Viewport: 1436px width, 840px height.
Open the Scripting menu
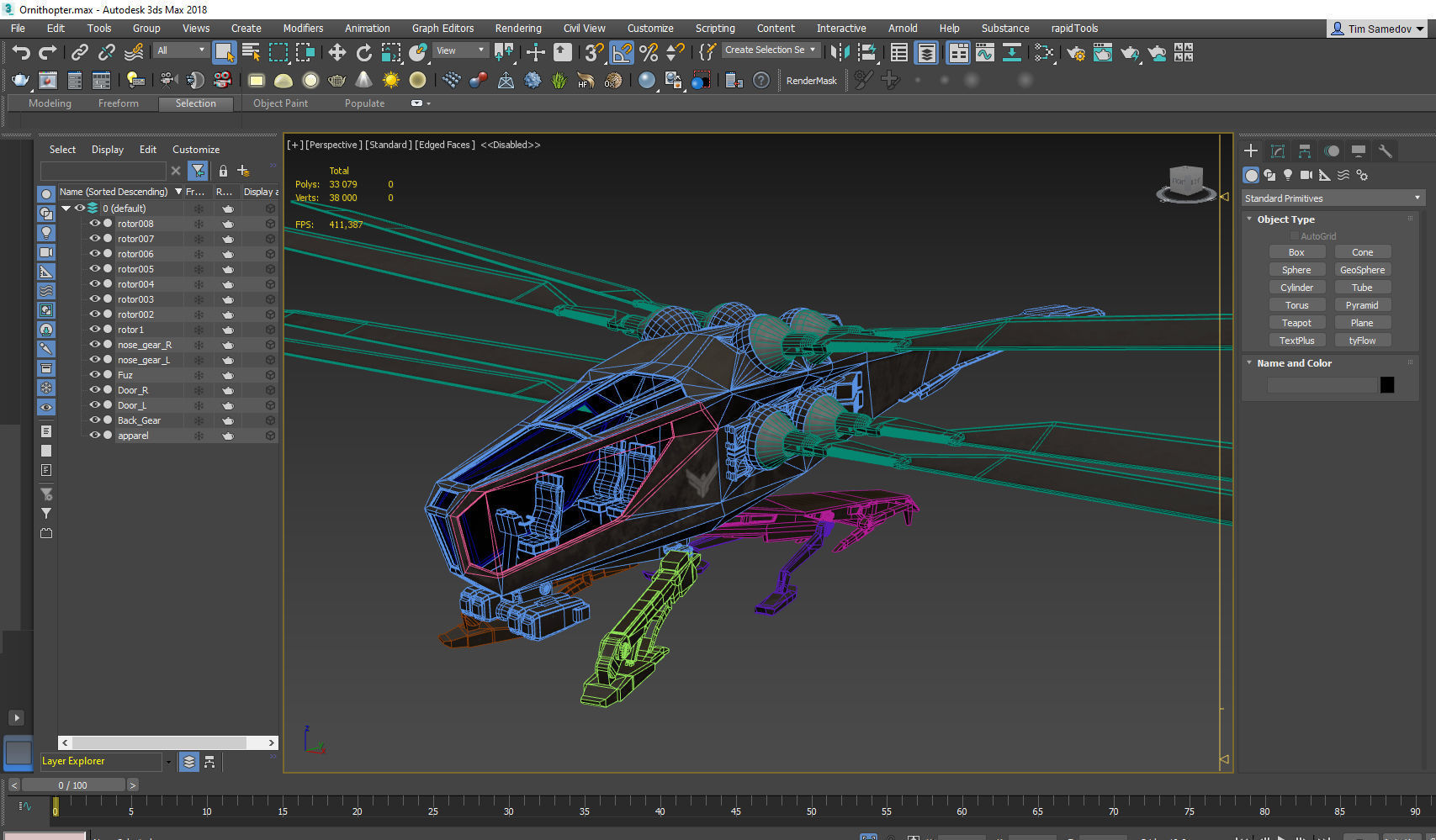pyautogui.click(x=715, y=28)
